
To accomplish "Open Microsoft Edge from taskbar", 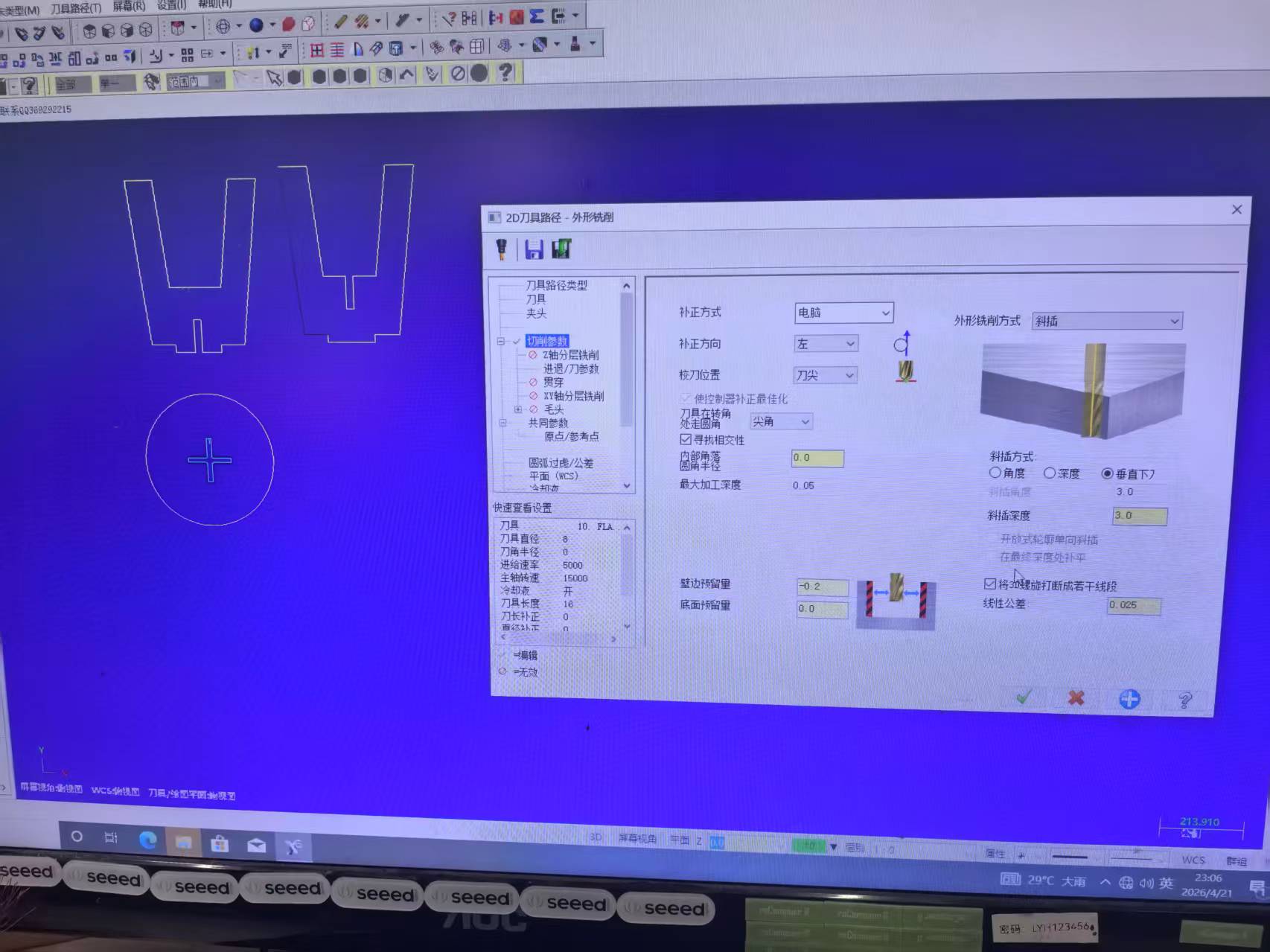I will [x=147, y=840].
